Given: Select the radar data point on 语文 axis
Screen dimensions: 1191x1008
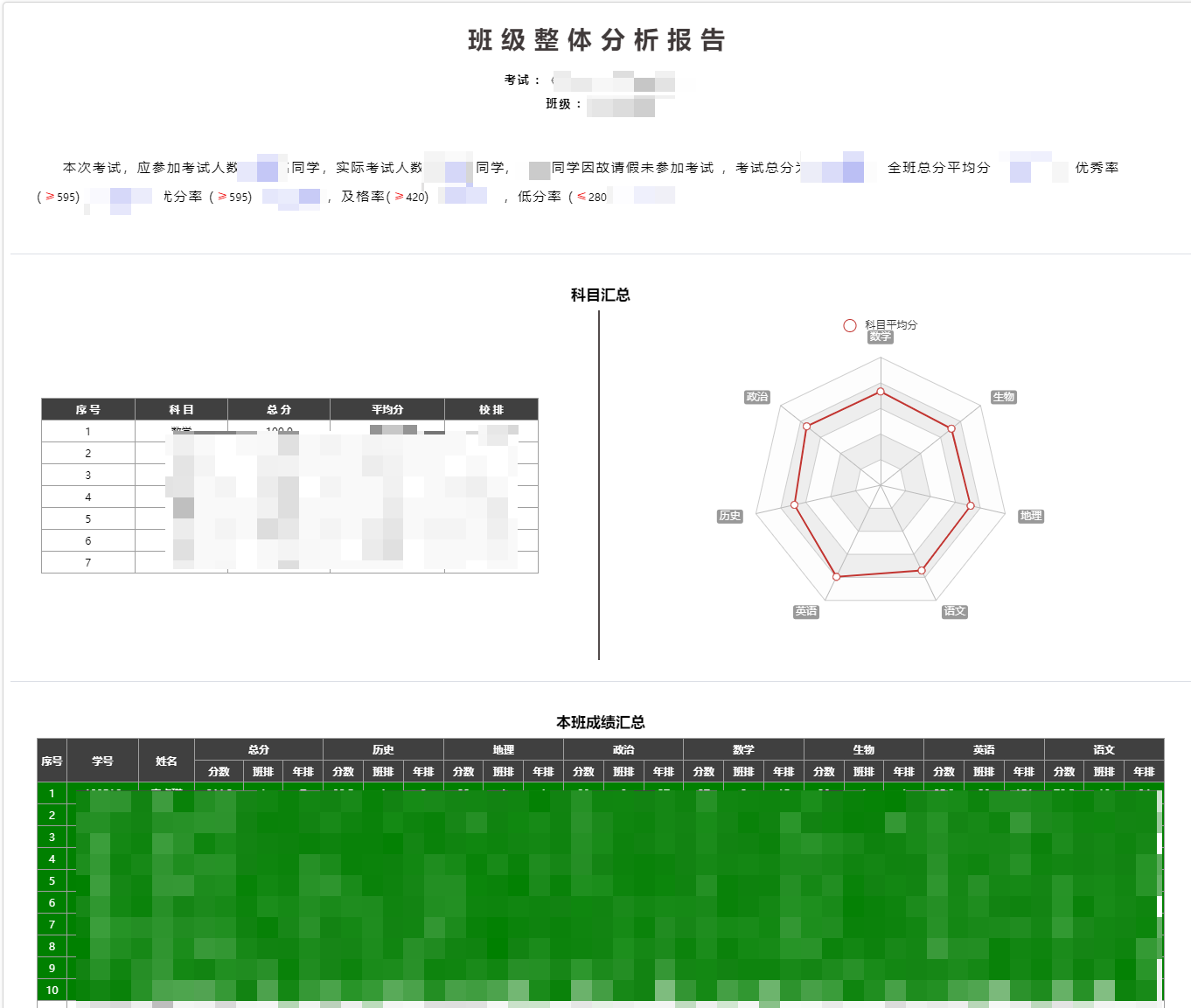Looking at the screenshot, I should tap(922, 570).
